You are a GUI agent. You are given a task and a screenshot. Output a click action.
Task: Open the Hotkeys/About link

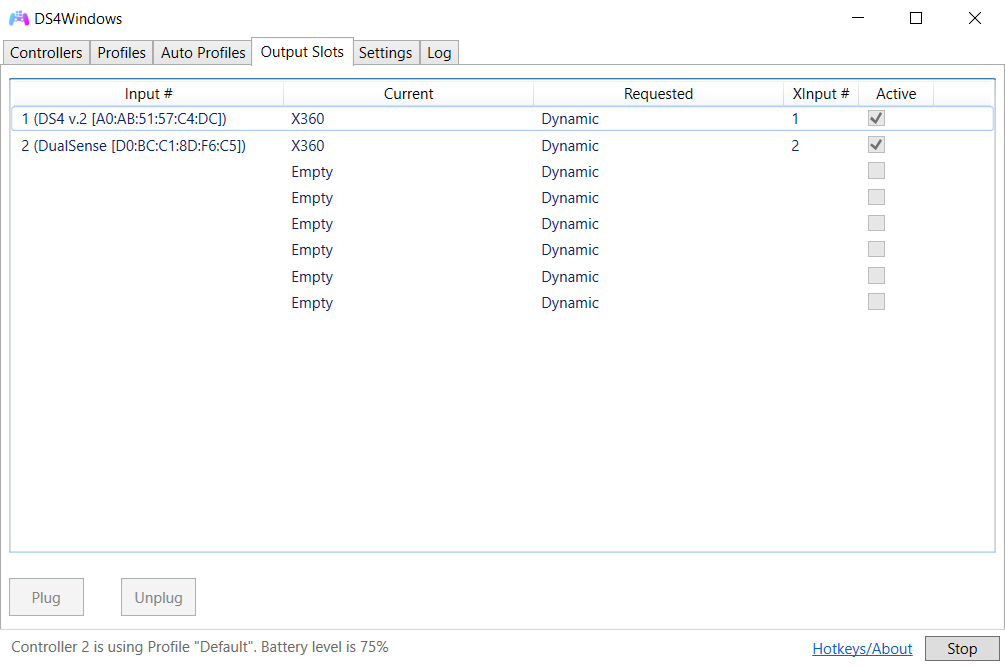(862, 648)
